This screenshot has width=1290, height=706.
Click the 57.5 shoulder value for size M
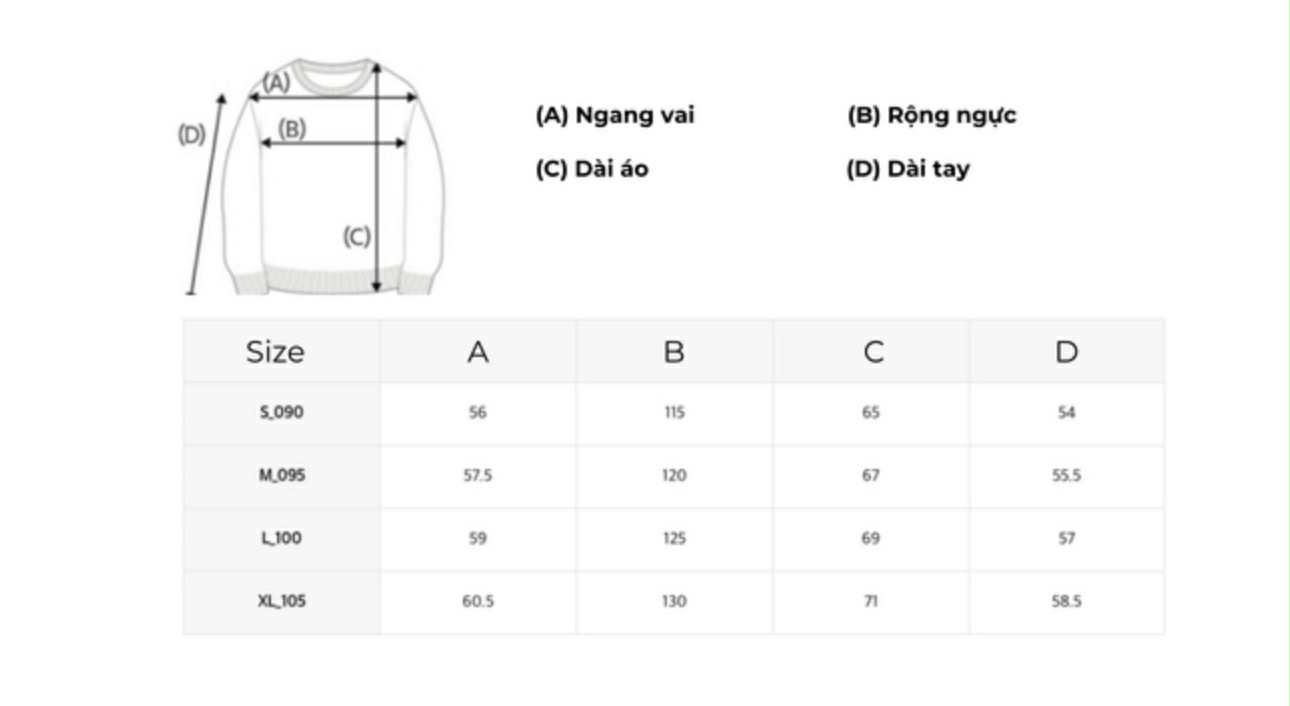click(x=477, y=475)
